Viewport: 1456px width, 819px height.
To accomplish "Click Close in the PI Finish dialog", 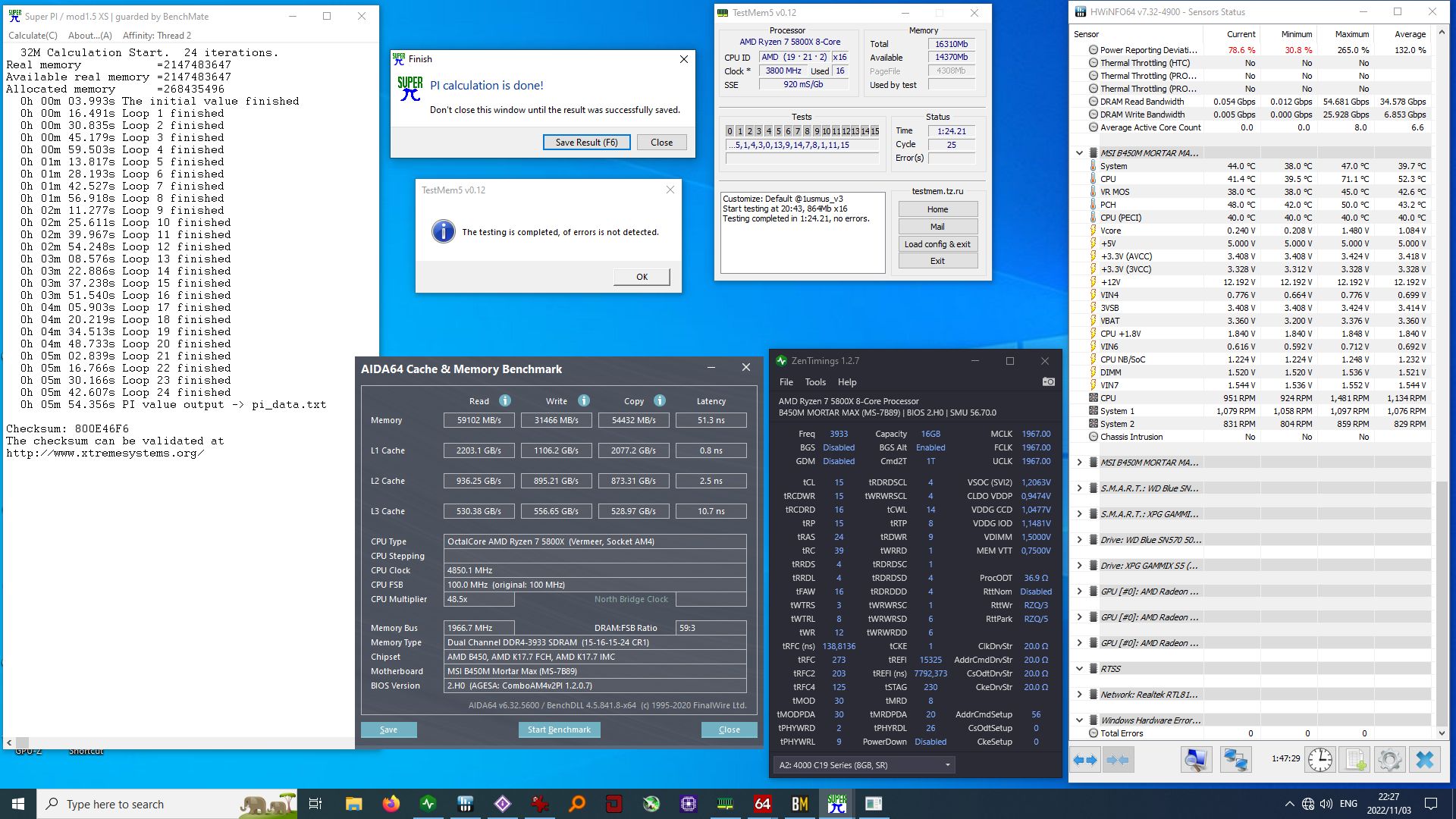I will click(x=661, y=143).
